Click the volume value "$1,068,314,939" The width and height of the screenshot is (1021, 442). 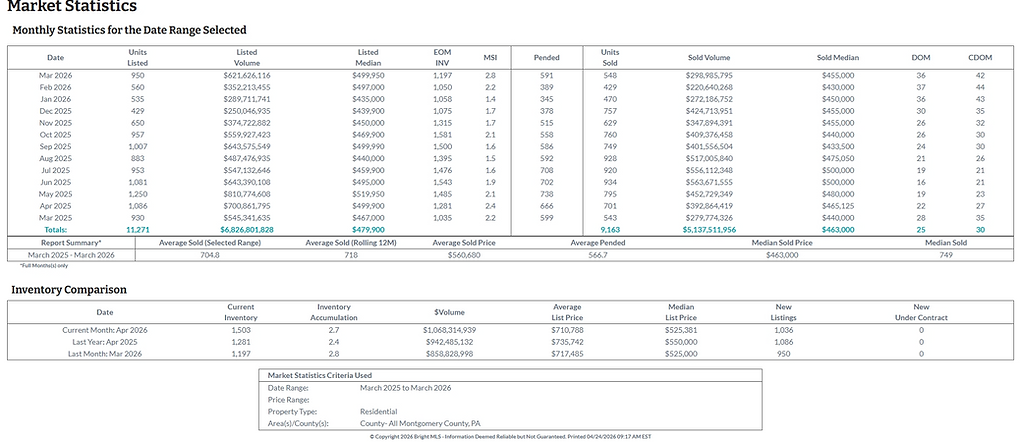tap(449, 330)
